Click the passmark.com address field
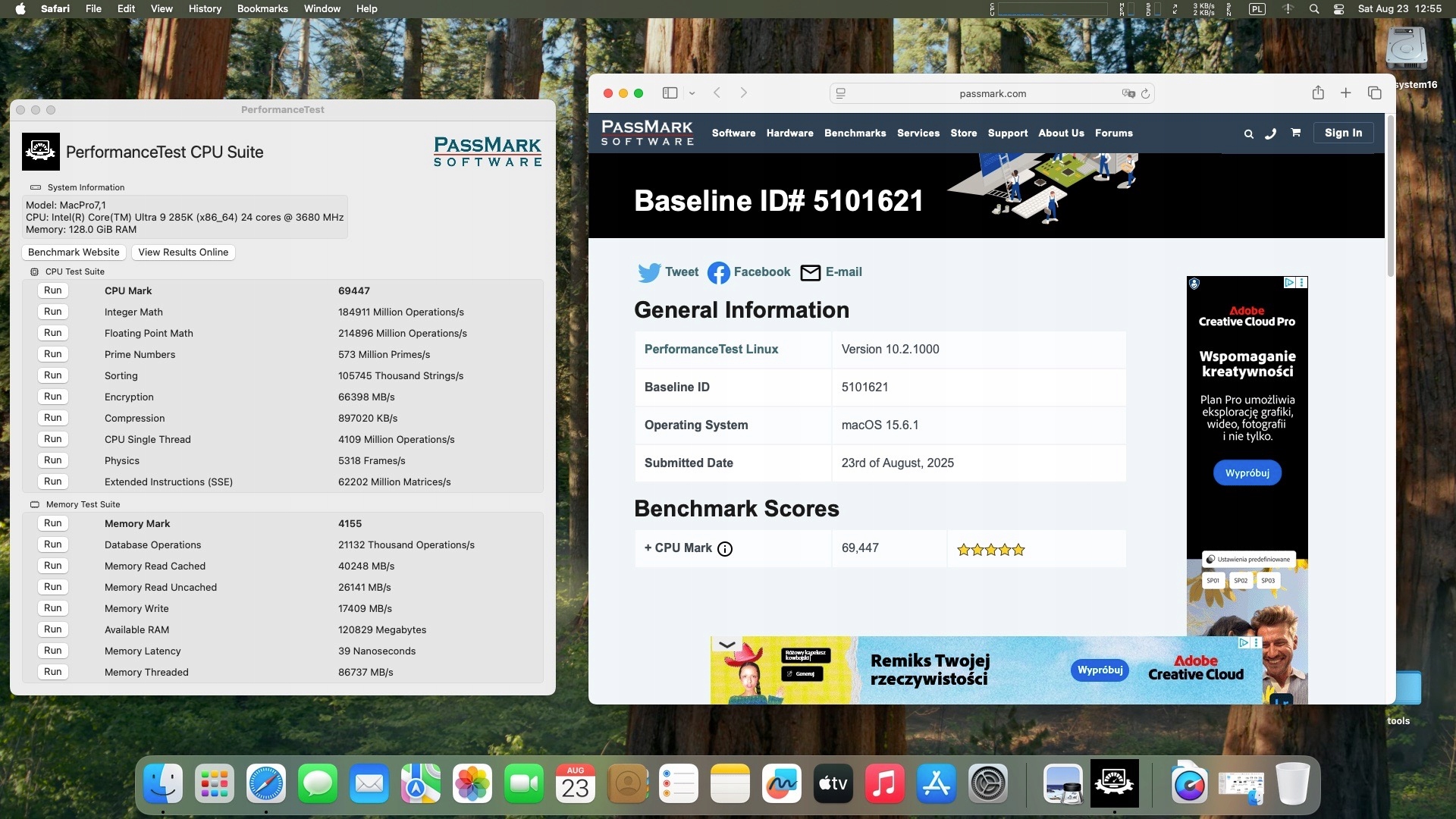 992,93
